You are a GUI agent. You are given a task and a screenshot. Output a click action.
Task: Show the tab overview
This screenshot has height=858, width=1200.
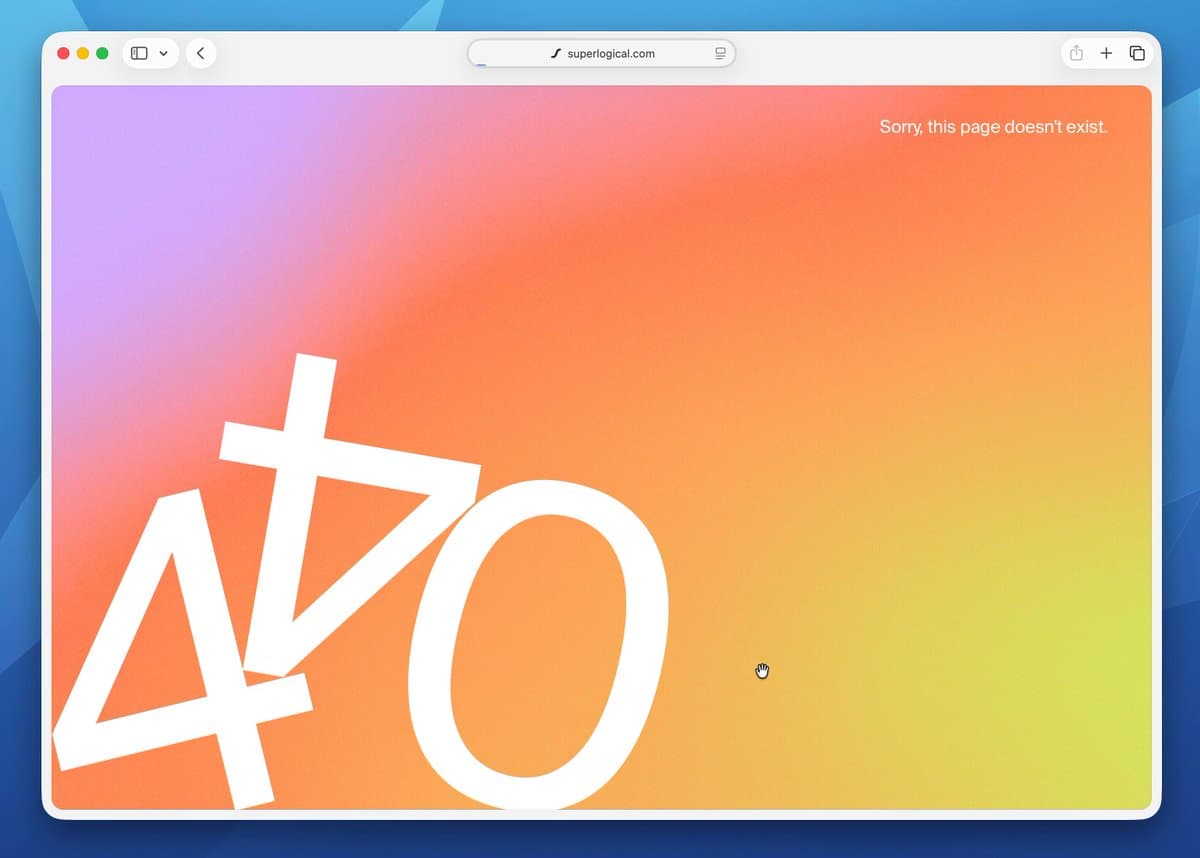click(1137, 53)
